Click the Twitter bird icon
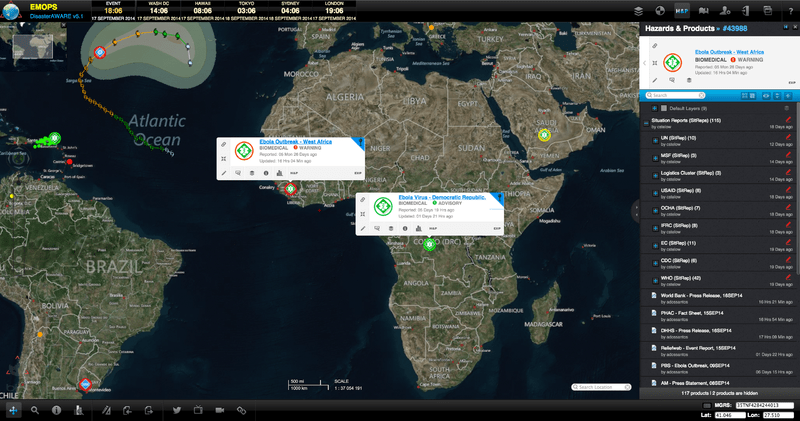The height and width of the screenshot is (421, 800). (x=176, y=410)
